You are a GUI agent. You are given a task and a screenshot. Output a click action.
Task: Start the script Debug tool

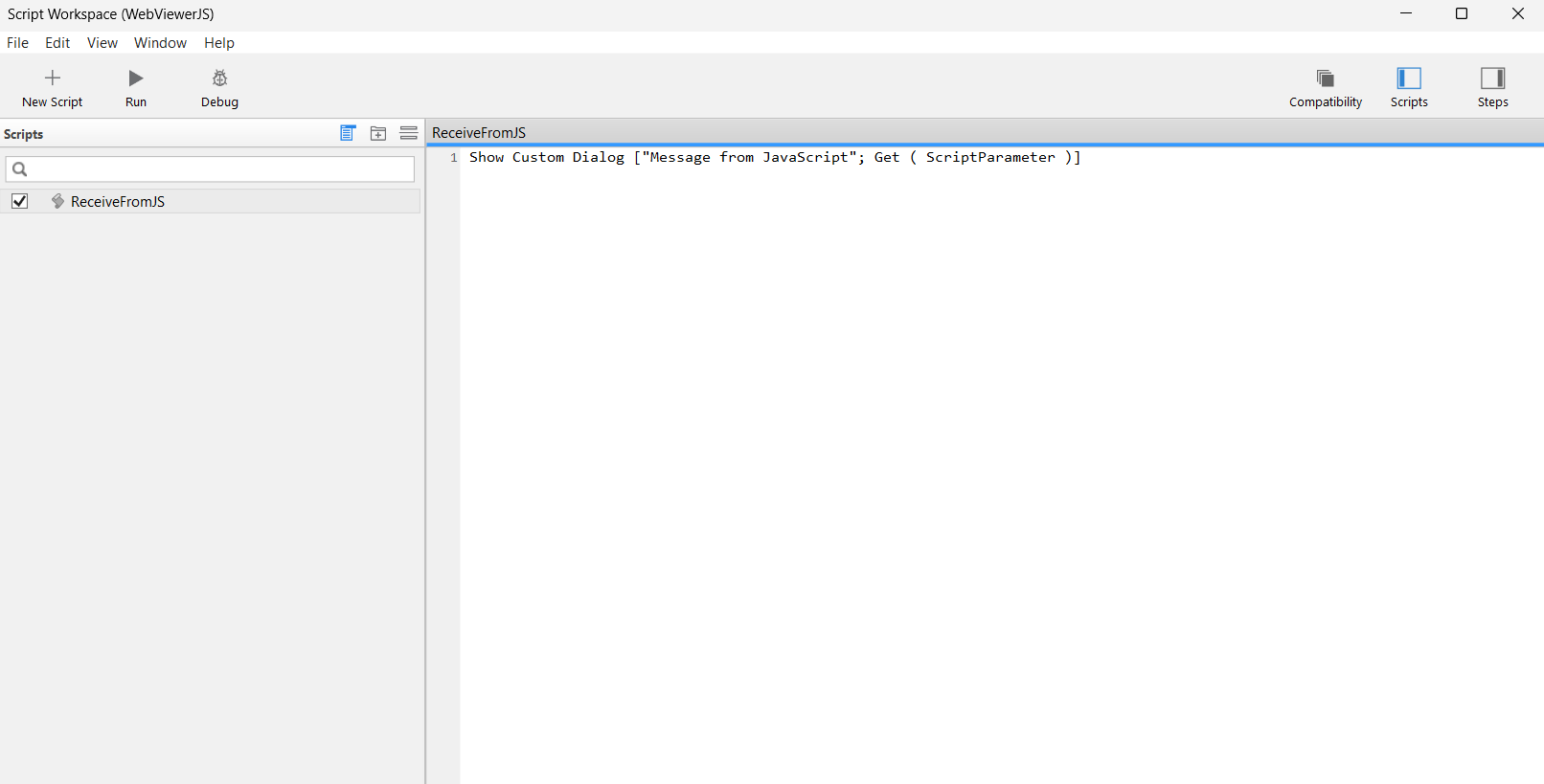(x=219, y=88)
